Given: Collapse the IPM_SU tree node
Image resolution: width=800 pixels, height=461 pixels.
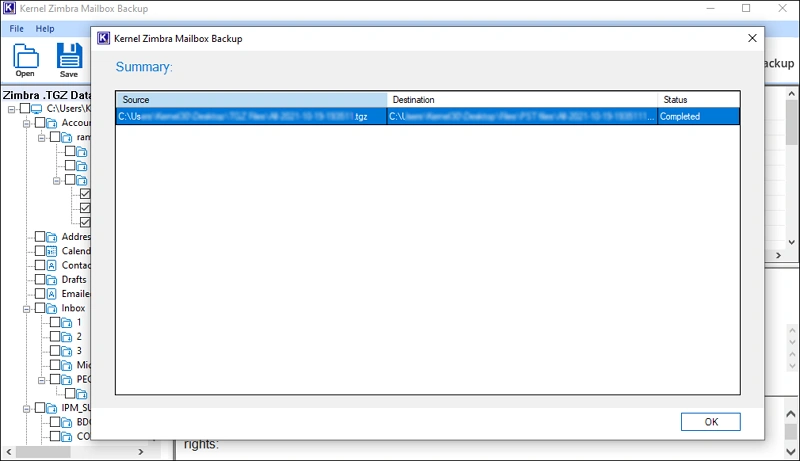Looking at the screenshot, I should [27, 408].
